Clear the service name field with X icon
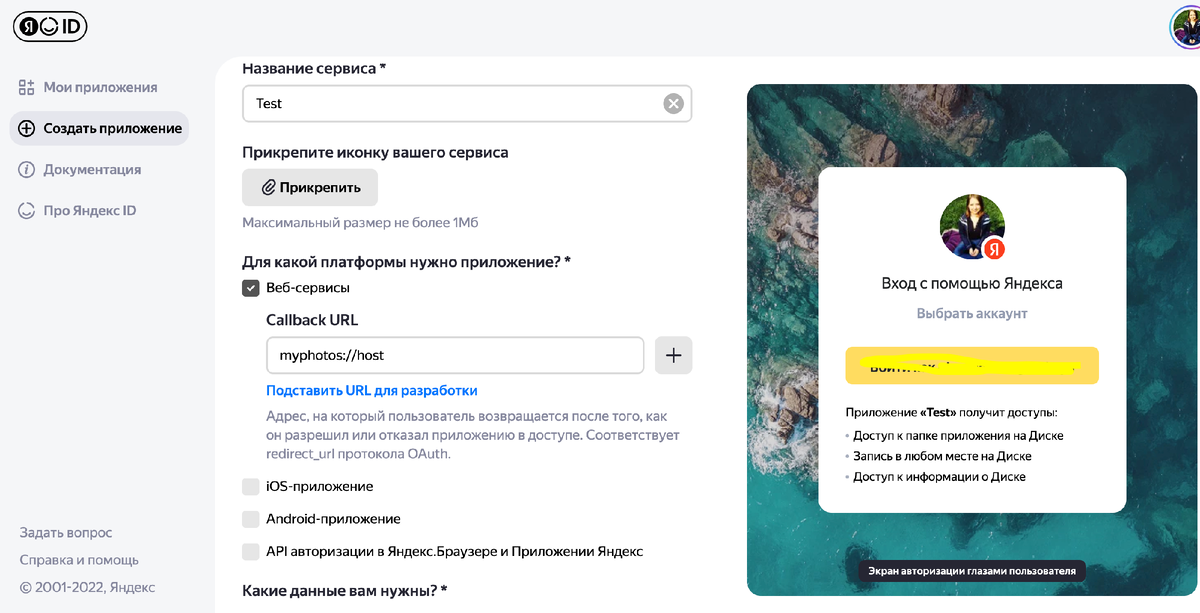The image size is (1200, 613). pyautogui.click(x=674, y=103)
